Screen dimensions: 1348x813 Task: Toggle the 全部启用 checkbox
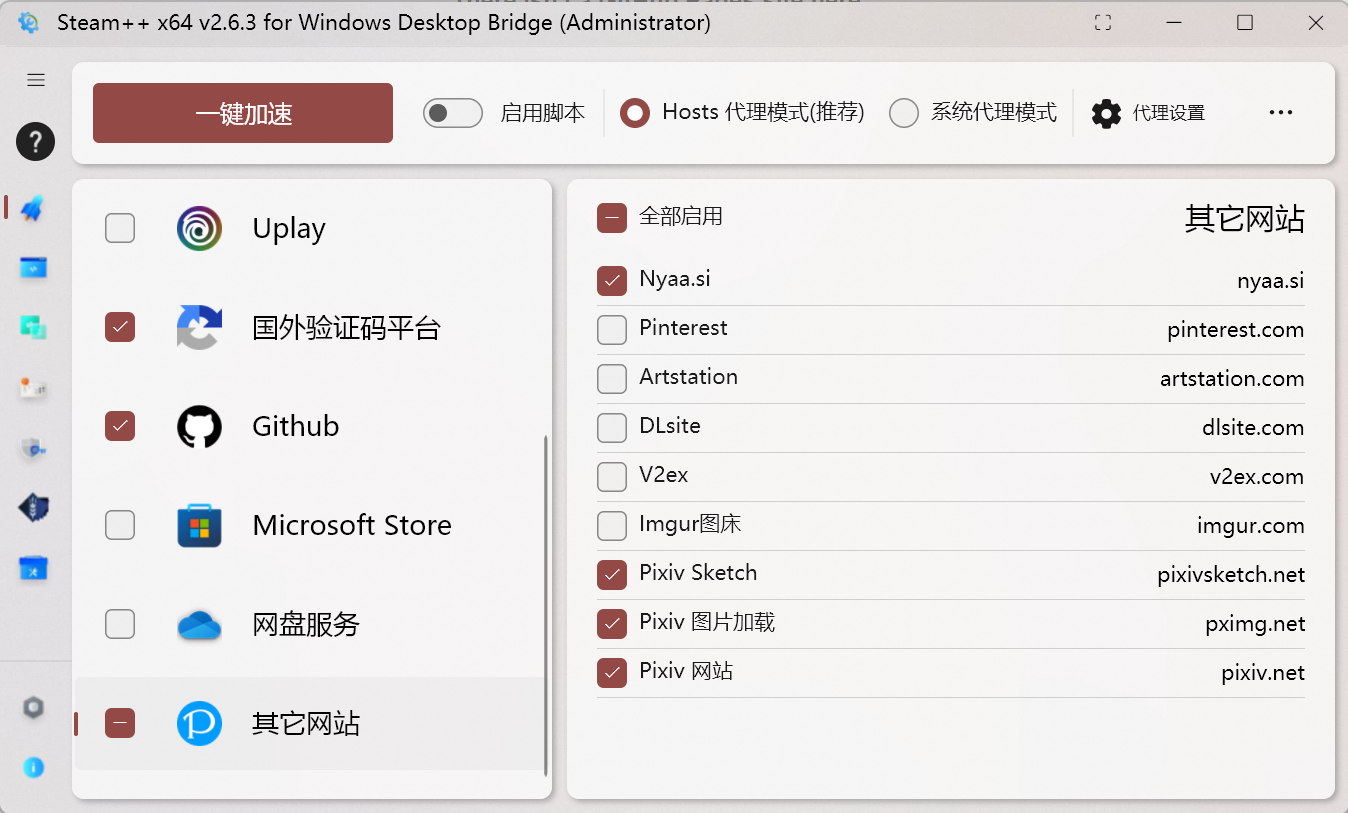coord(612,217)
